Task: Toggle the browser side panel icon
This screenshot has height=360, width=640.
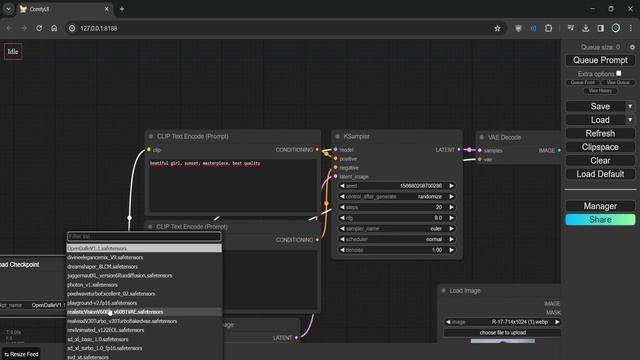Action: click(600, 28)
